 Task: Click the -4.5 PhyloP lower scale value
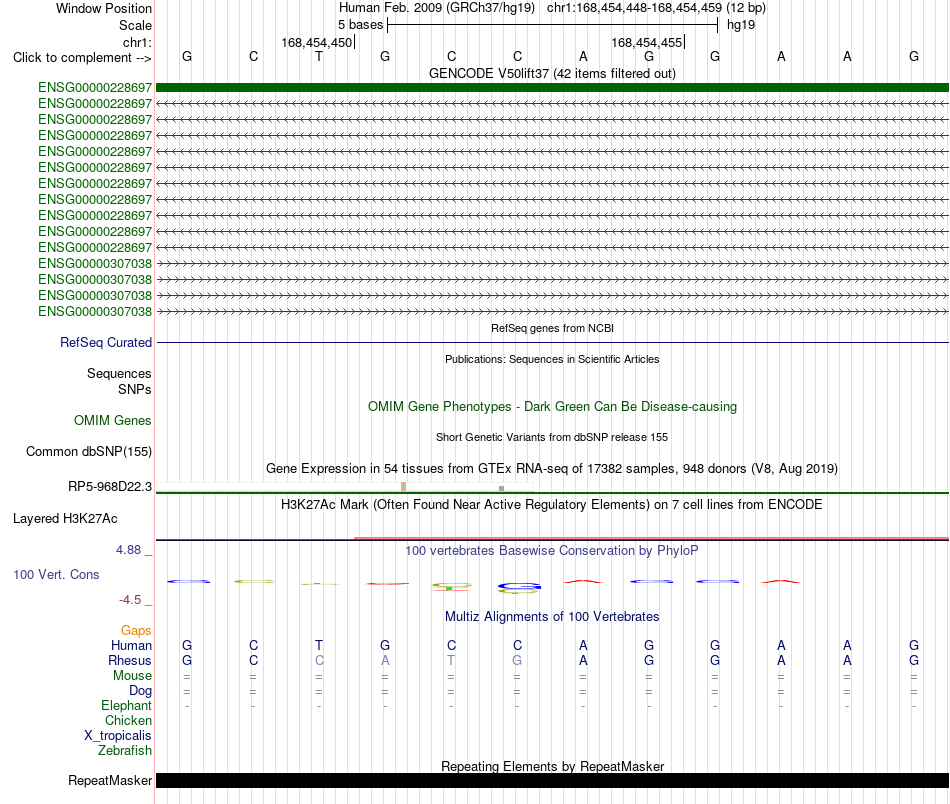[130, 600]
